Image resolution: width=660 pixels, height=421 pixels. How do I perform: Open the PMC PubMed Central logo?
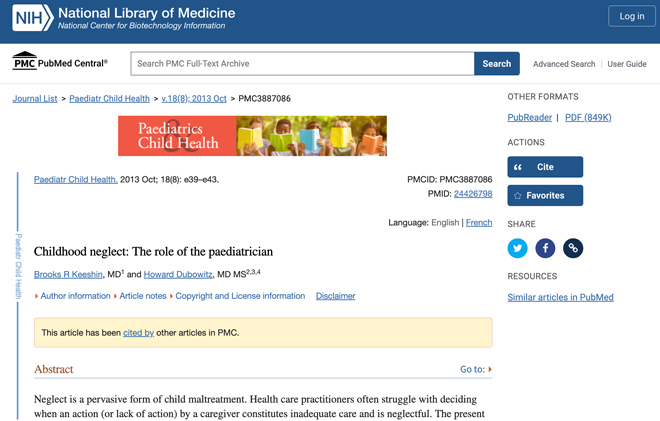[60, 61]
